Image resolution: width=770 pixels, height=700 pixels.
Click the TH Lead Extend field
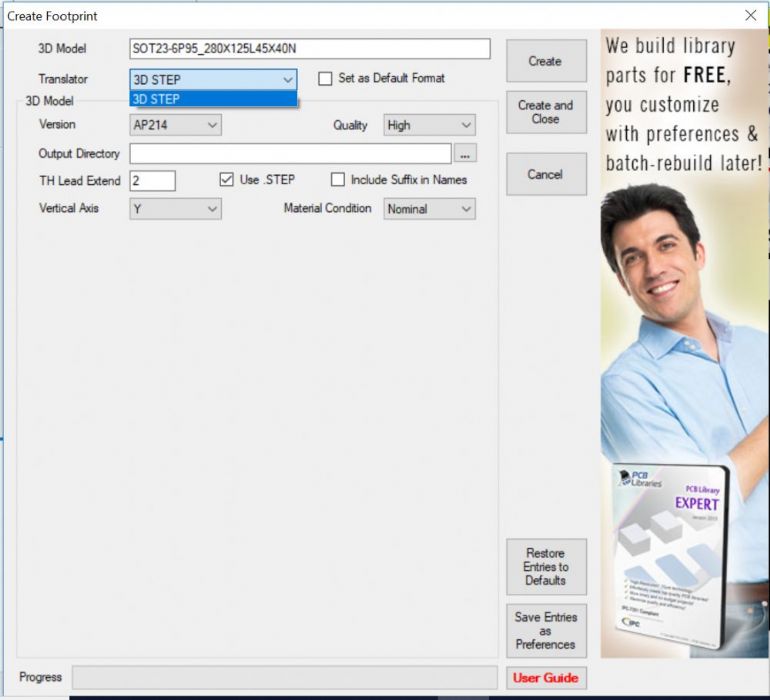(152, 181)
